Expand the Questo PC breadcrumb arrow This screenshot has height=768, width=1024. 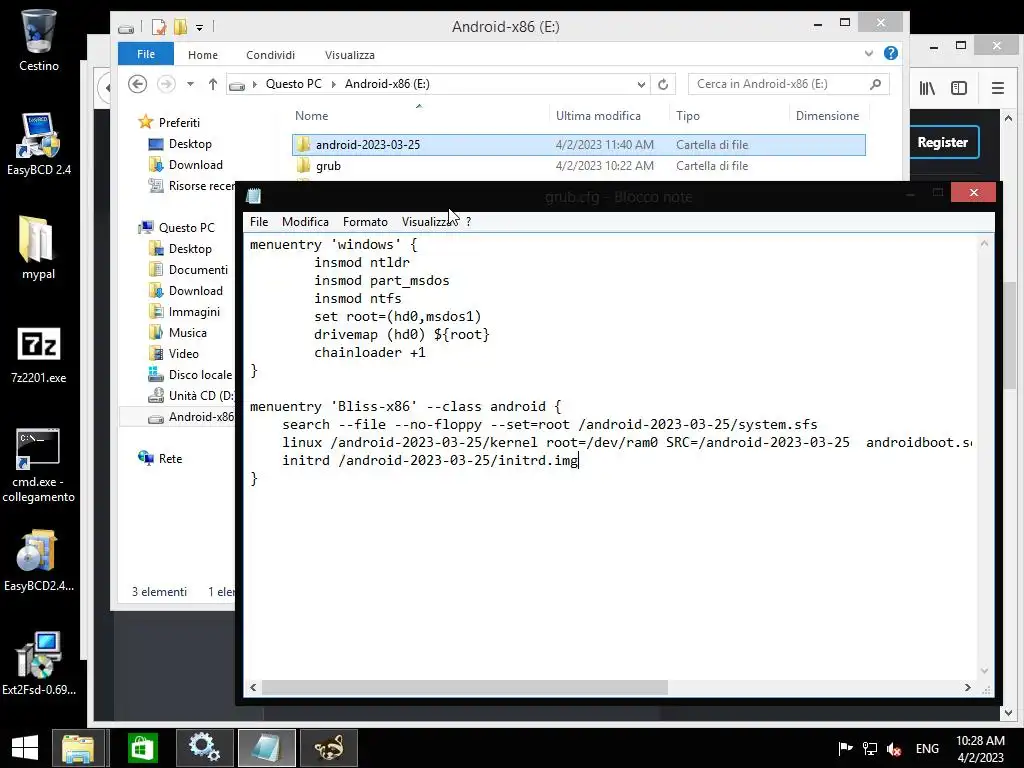pyautogui.click(x=333, y=84)
